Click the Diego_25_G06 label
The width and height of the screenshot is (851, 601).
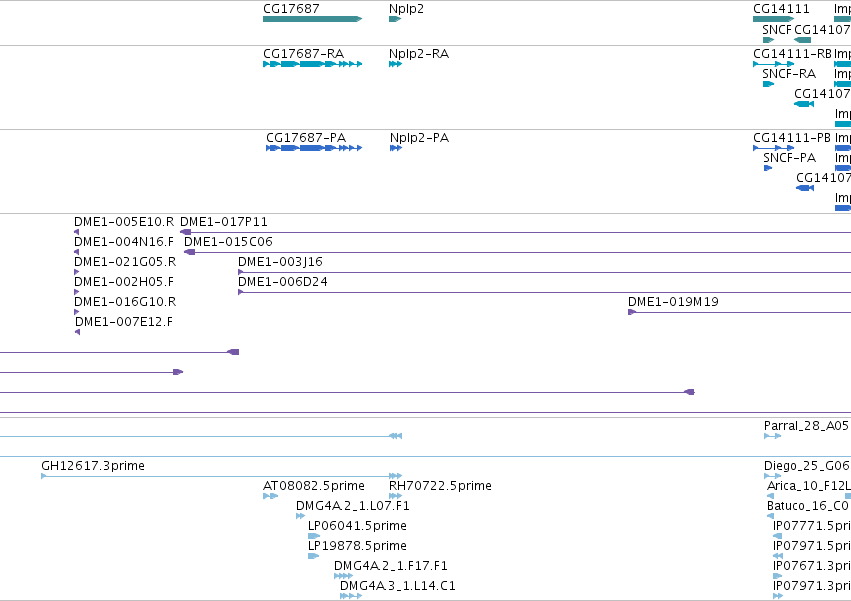click(x=807, y=466)
